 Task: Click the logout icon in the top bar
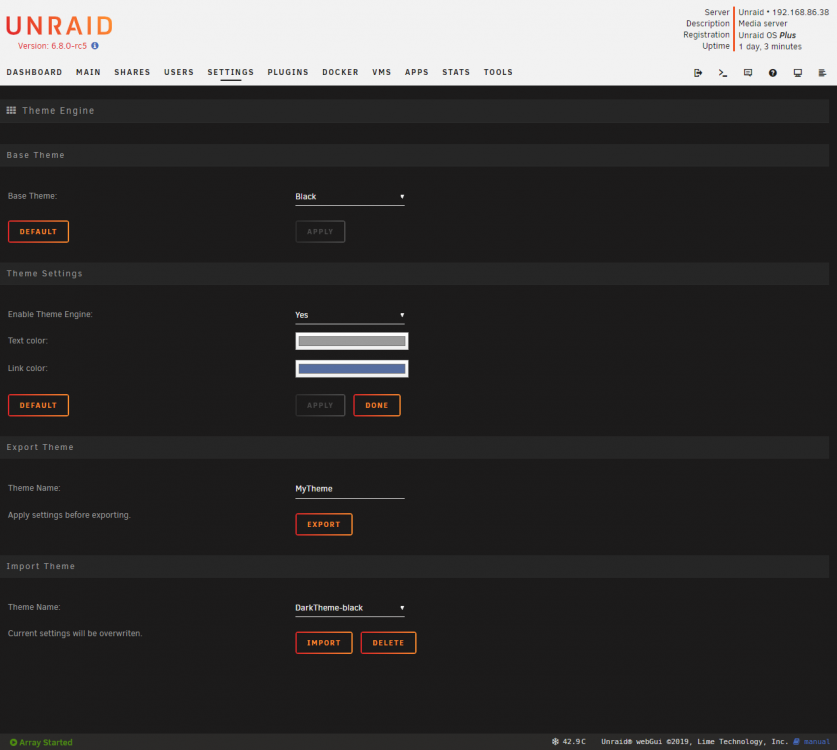pos(698,73)
